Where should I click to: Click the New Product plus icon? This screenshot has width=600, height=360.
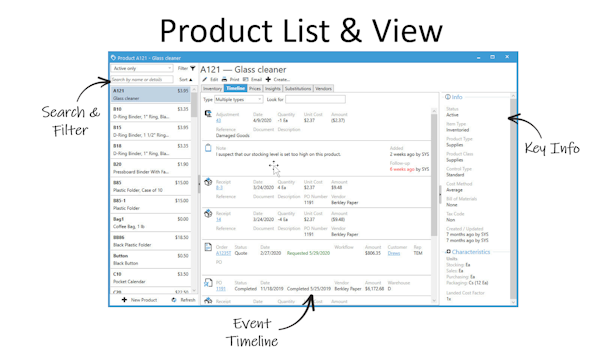pyautogui.click(x=124, y=300)
